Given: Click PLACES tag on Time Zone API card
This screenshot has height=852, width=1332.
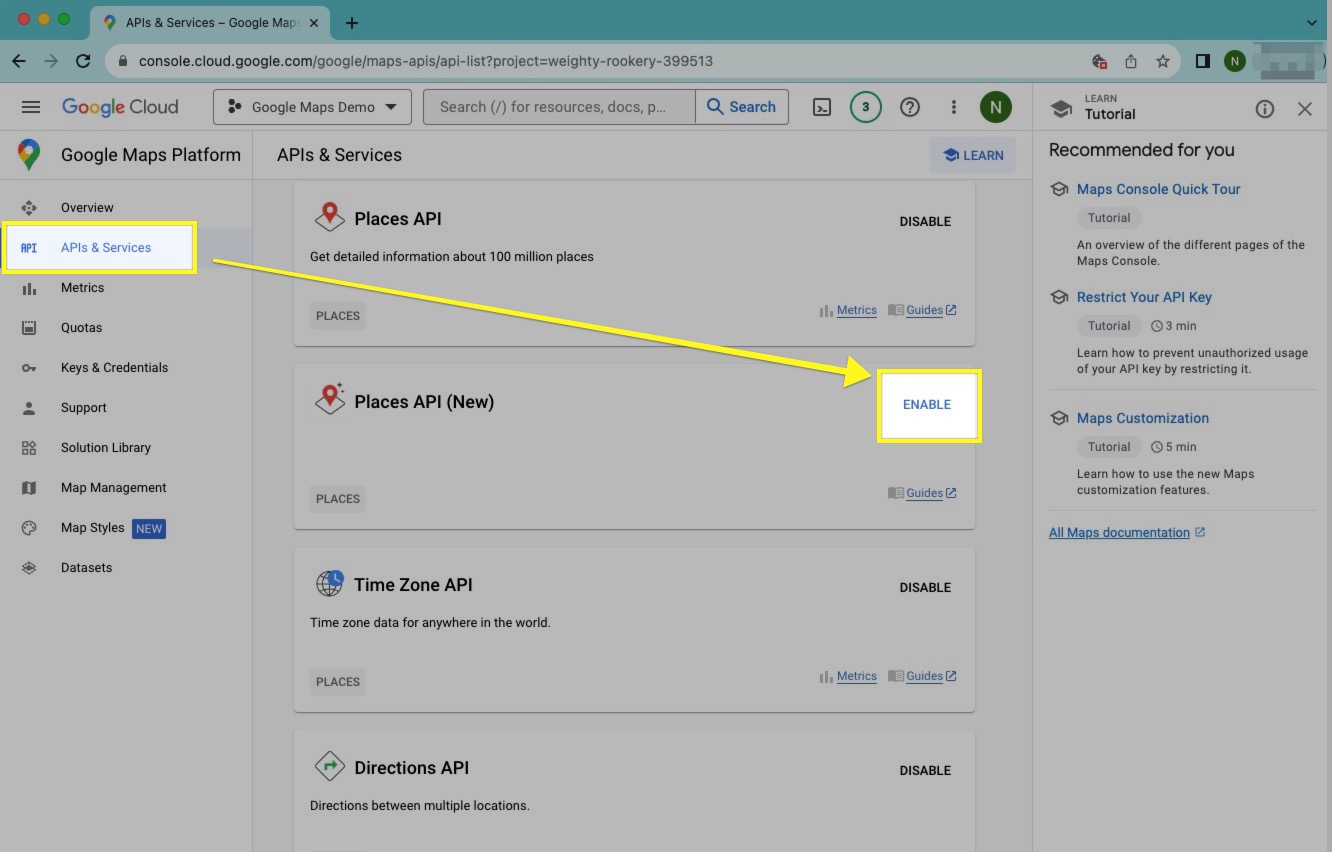Looking at the screenshot, I should point(338,682).
